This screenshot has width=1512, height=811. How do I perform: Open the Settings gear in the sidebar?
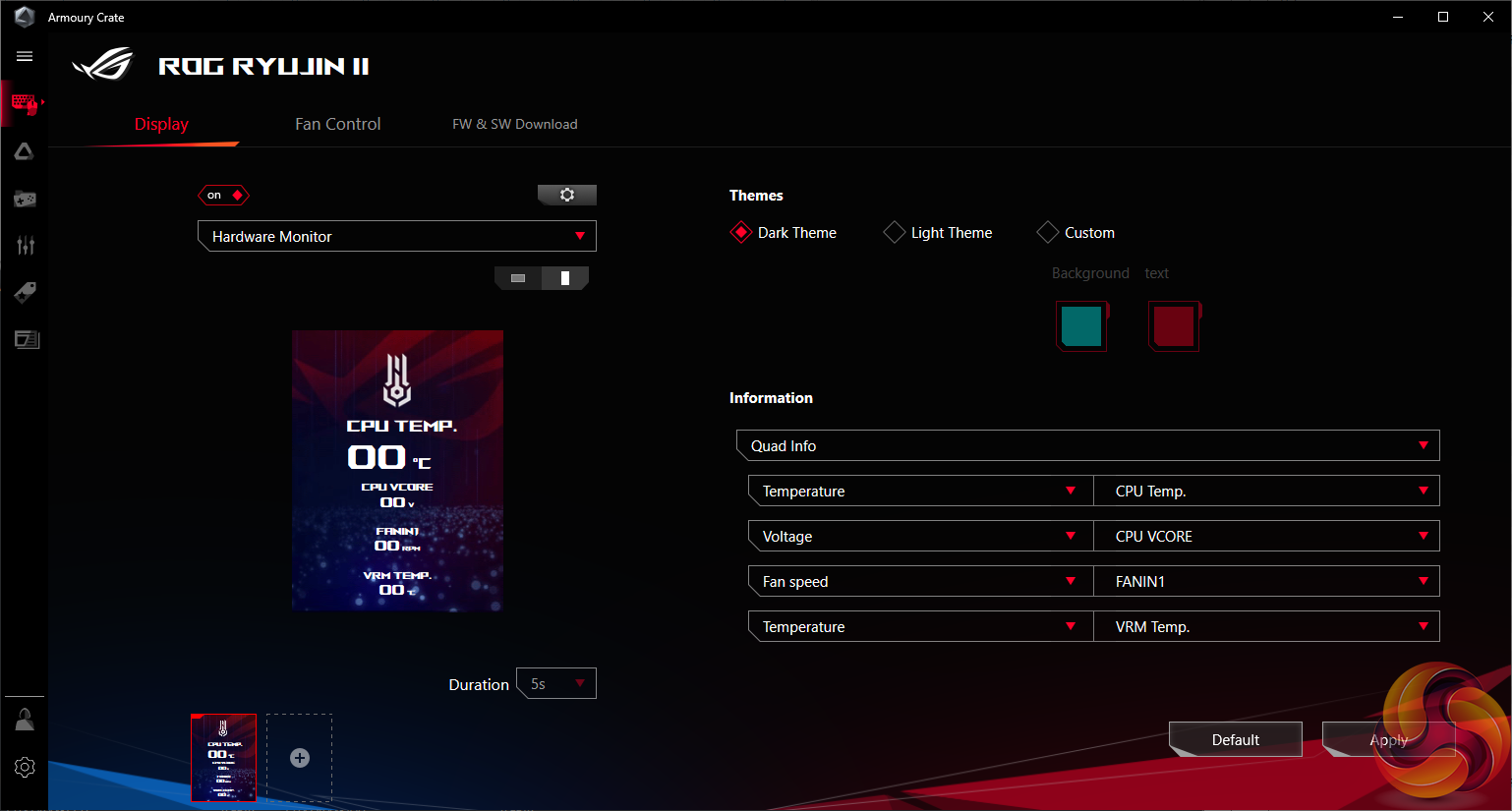coord(25,767)
